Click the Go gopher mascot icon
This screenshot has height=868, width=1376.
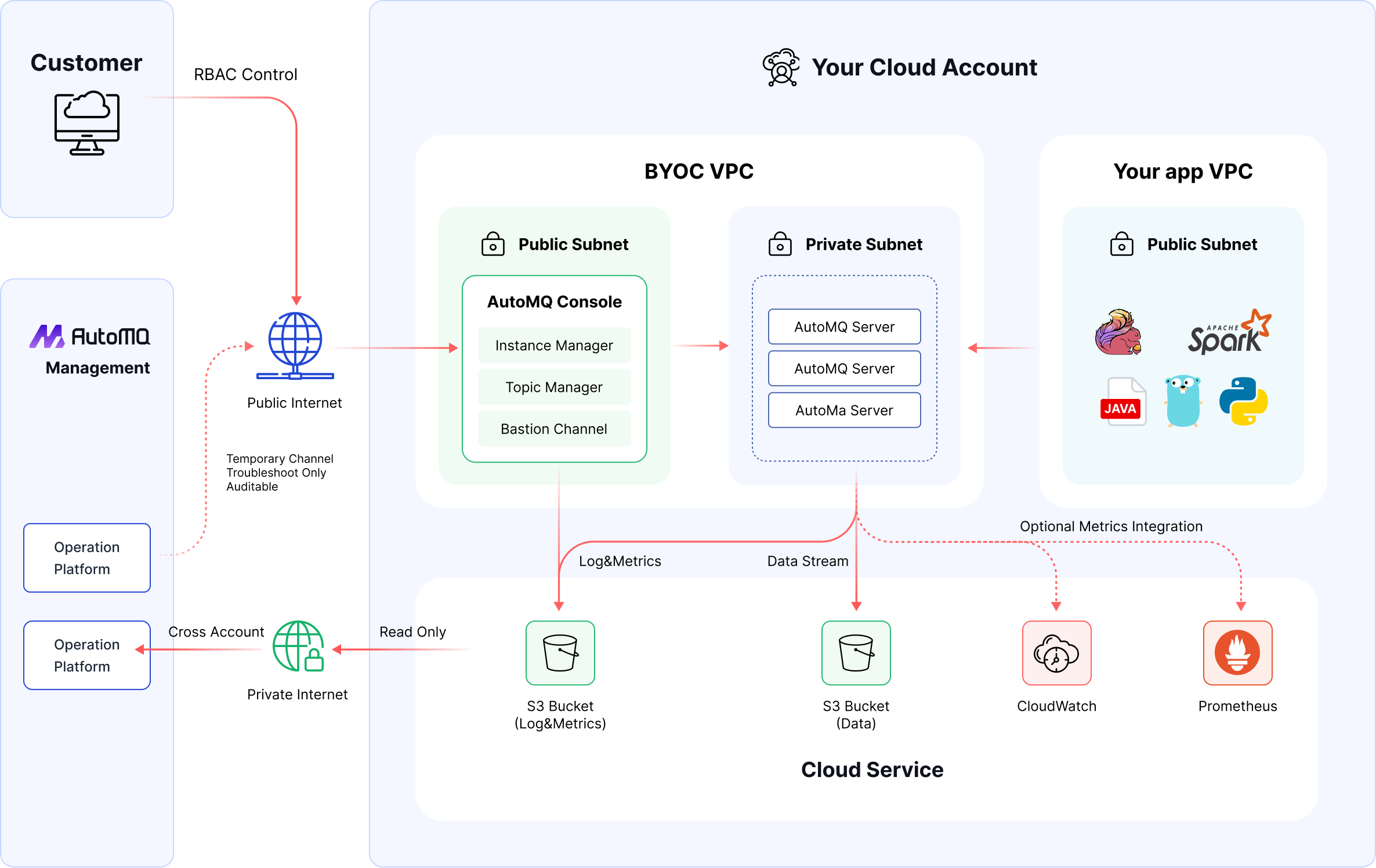[1182, 401]
